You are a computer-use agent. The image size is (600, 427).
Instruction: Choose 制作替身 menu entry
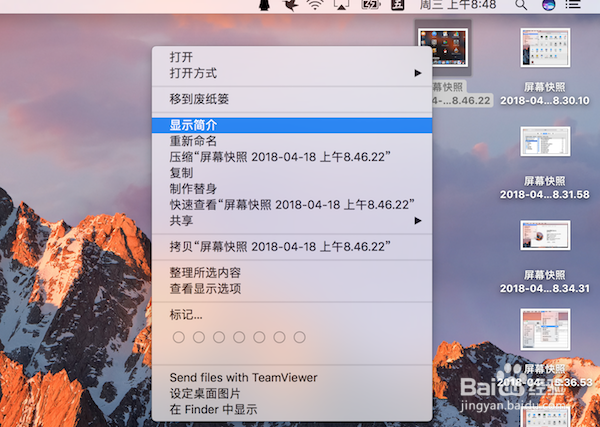292,189
